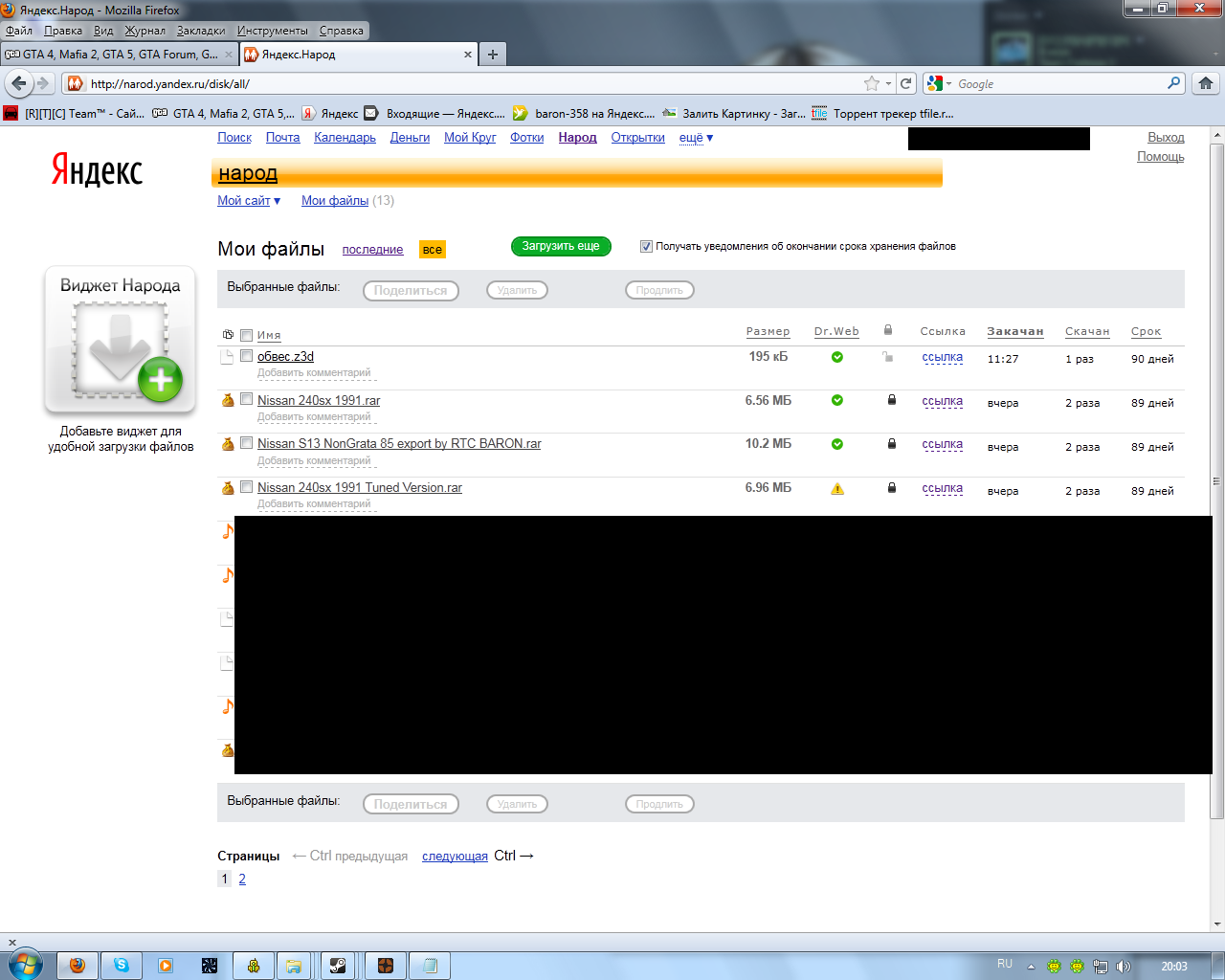The width and height of the screenshot is (1225, 980).
Task: Open the Google search engine dropdown arrow
Action: click(x=948, y=83)
